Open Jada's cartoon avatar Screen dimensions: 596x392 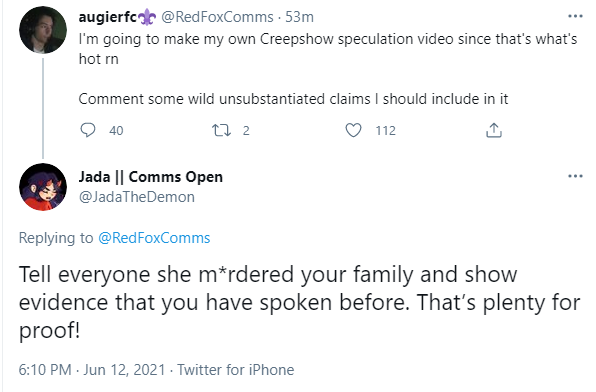pyautogui.click(x=43, y=187)
